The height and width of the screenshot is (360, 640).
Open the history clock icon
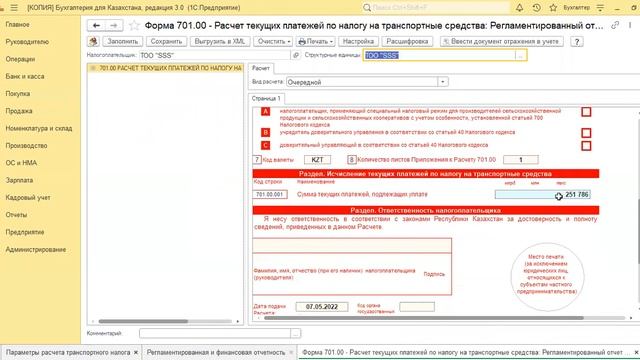pos(536,7)
